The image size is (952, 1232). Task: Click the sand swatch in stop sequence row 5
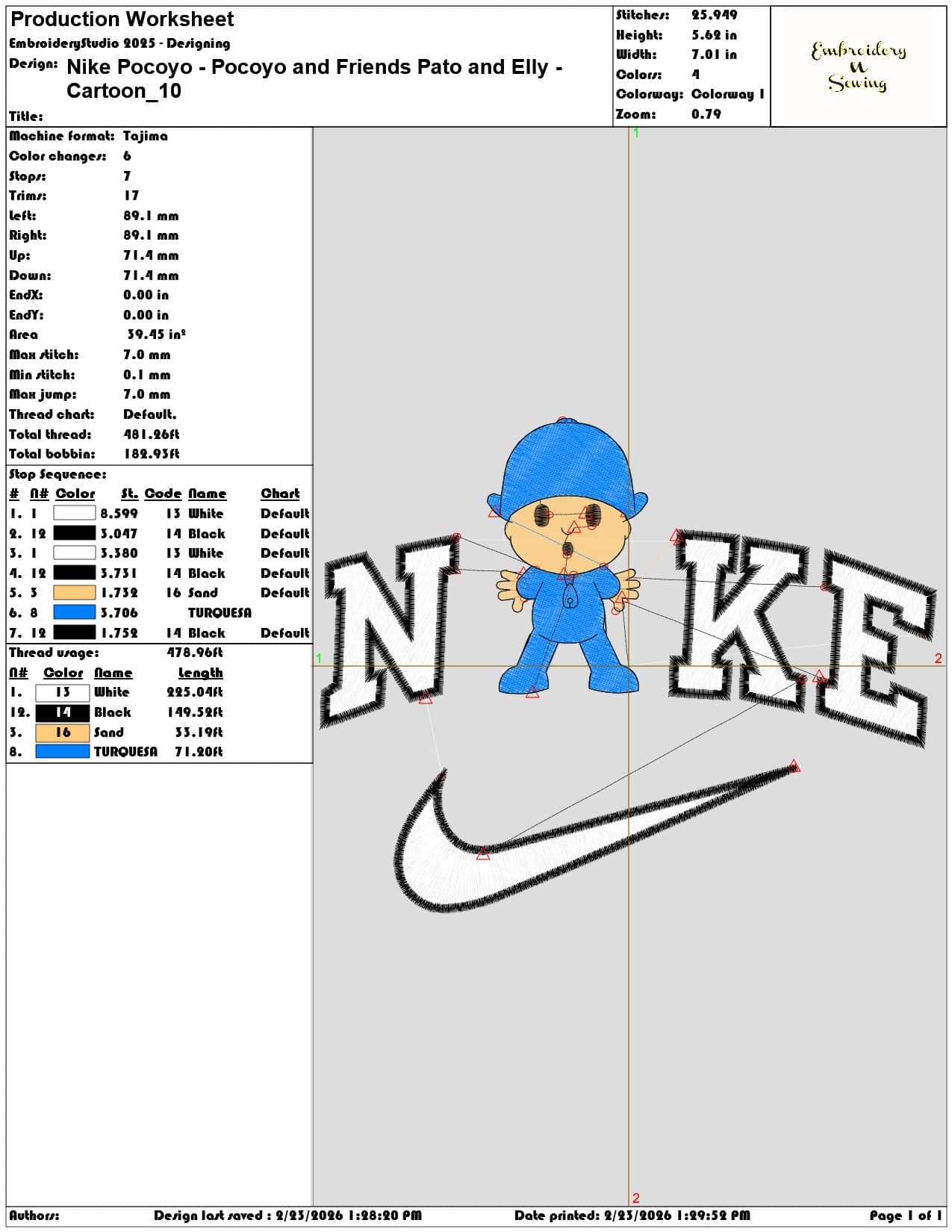tap(74, 592)
